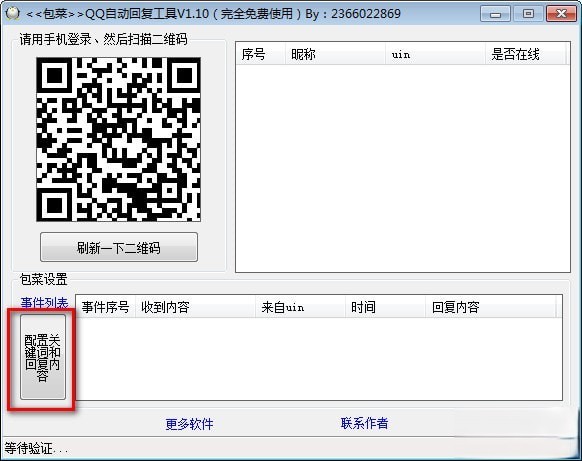
Task: Click the 收到内容 column header
Action: pos(196,307)
